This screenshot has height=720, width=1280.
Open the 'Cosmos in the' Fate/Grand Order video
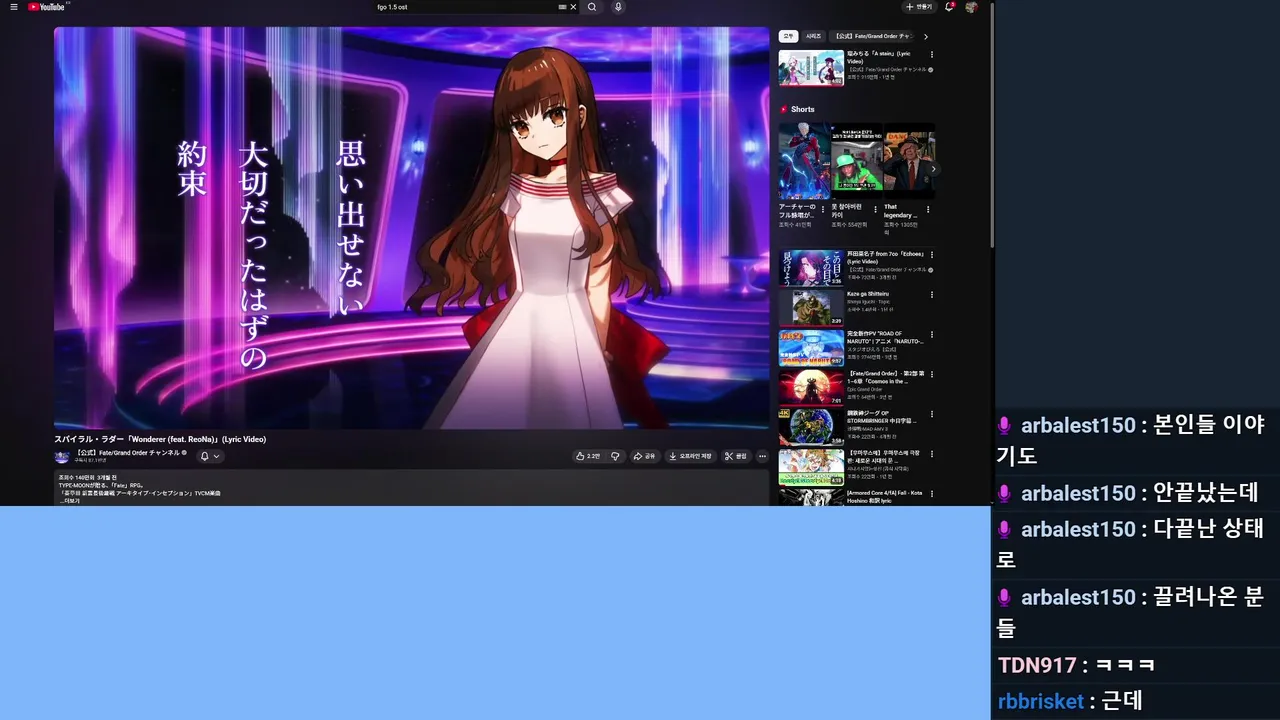[811, 388]
